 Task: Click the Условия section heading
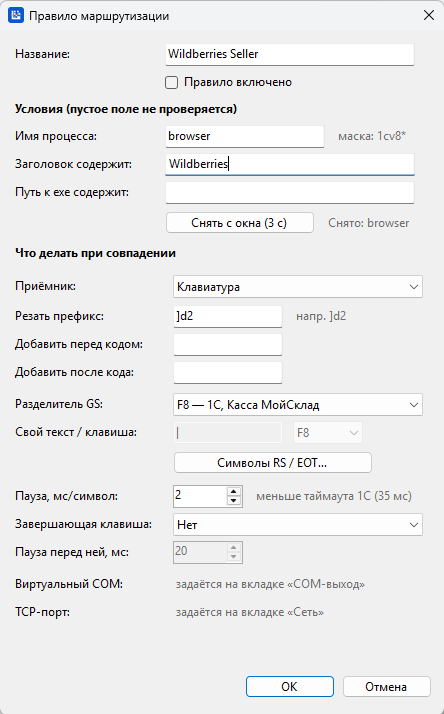[126, 109]
